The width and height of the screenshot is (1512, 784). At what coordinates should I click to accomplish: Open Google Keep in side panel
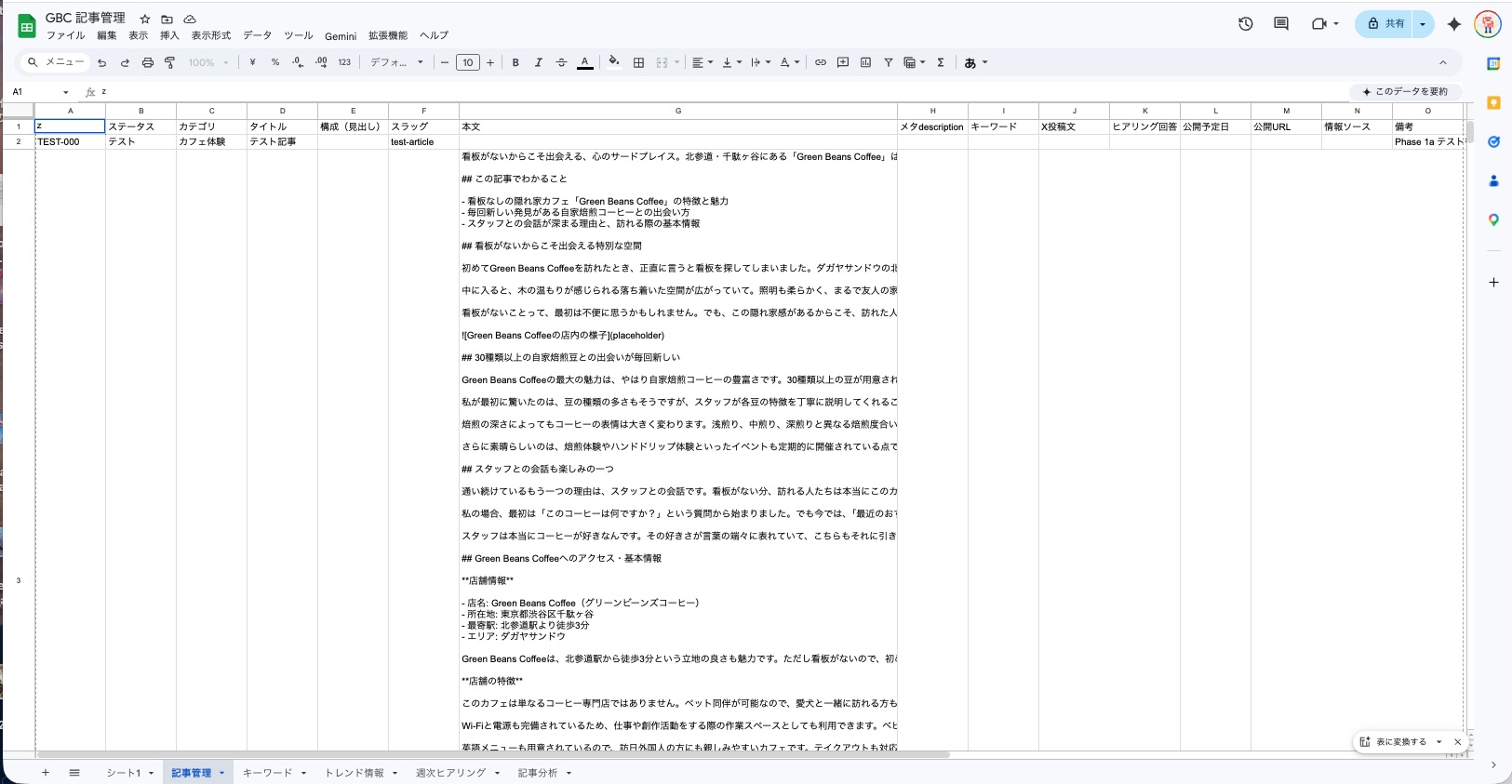[1493, 102]
